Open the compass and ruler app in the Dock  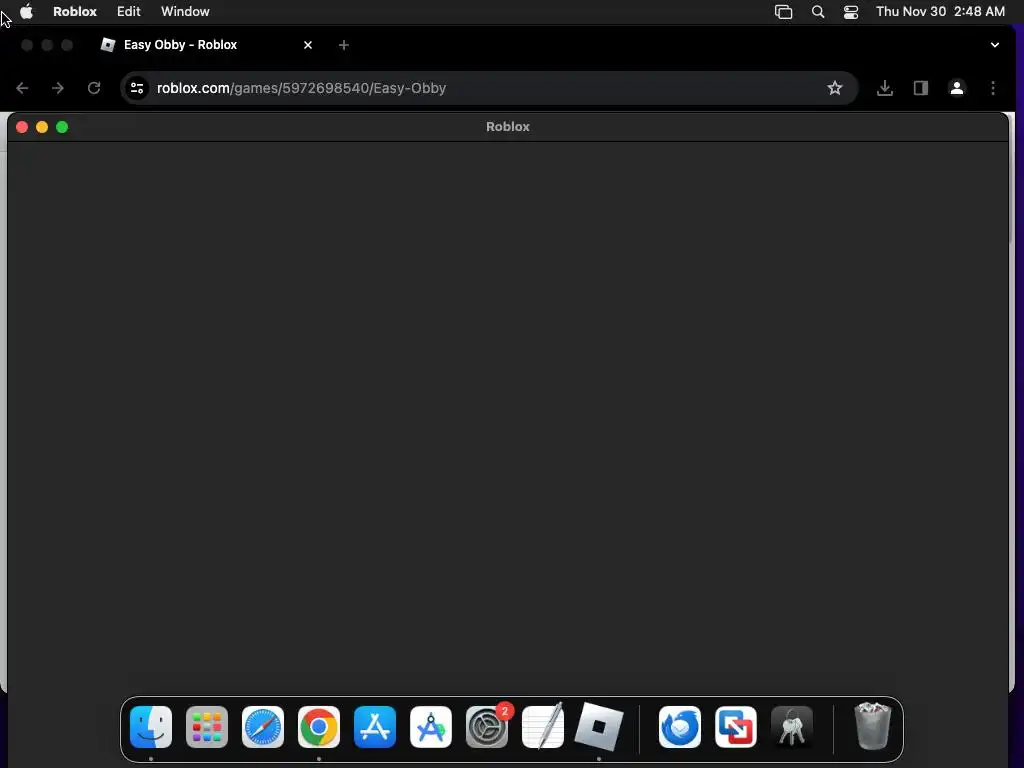pos(431,727)
